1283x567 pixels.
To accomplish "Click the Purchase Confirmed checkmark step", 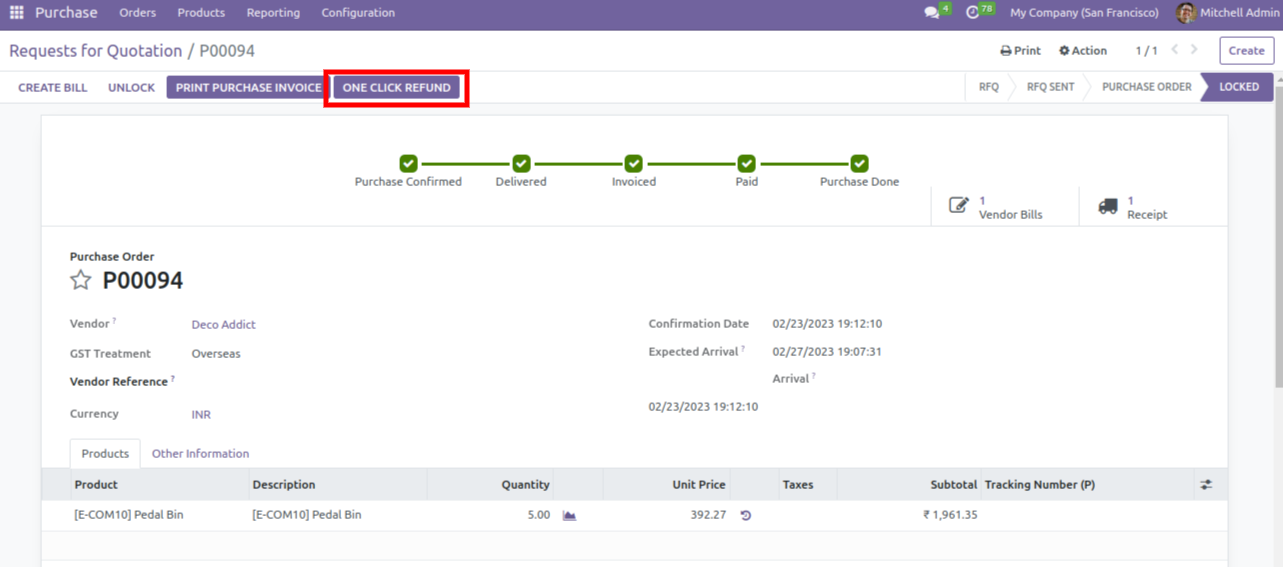I will click(408, 163).
